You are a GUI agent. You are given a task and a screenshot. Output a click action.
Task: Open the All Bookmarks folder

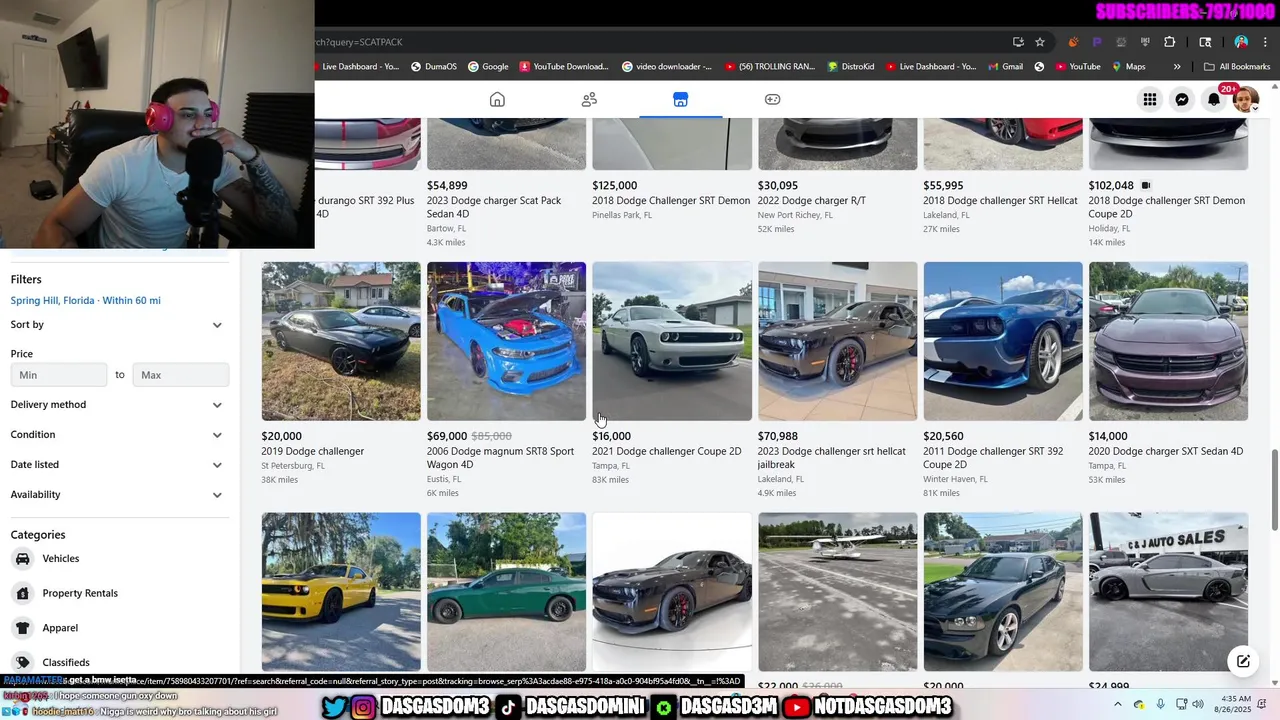1237,67
